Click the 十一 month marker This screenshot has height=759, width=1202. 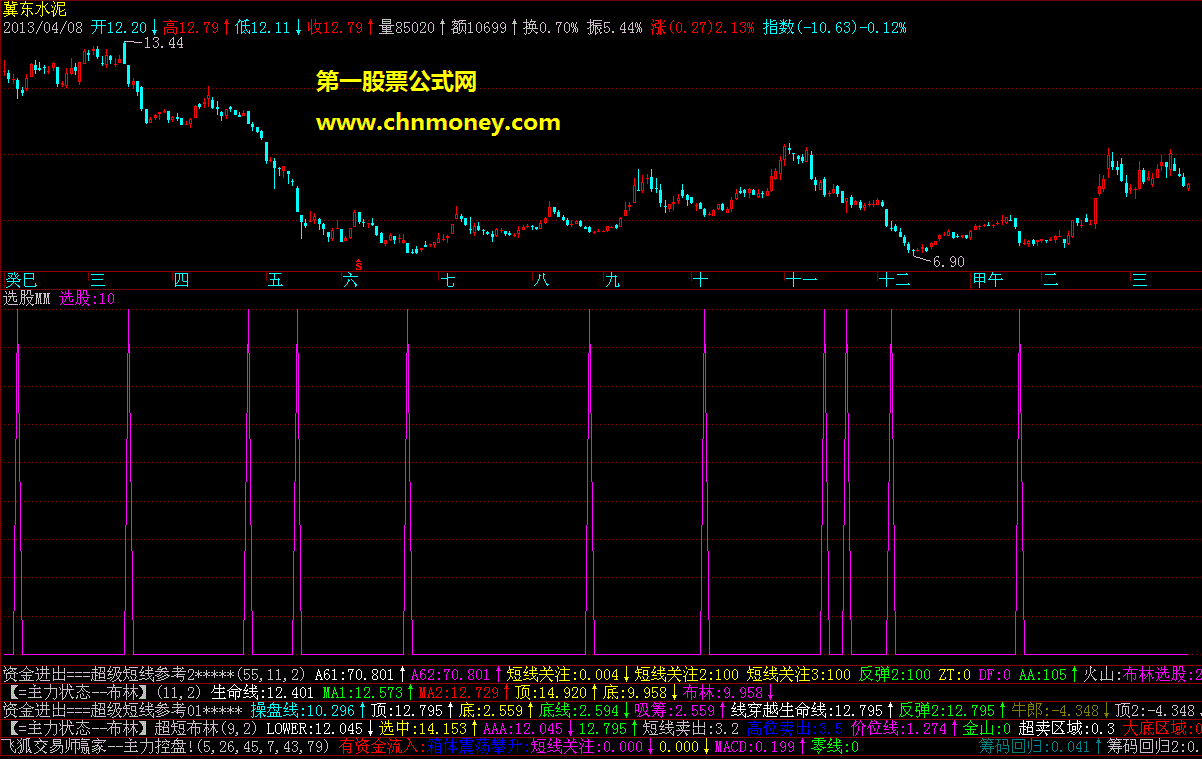[x=802, y=280]
